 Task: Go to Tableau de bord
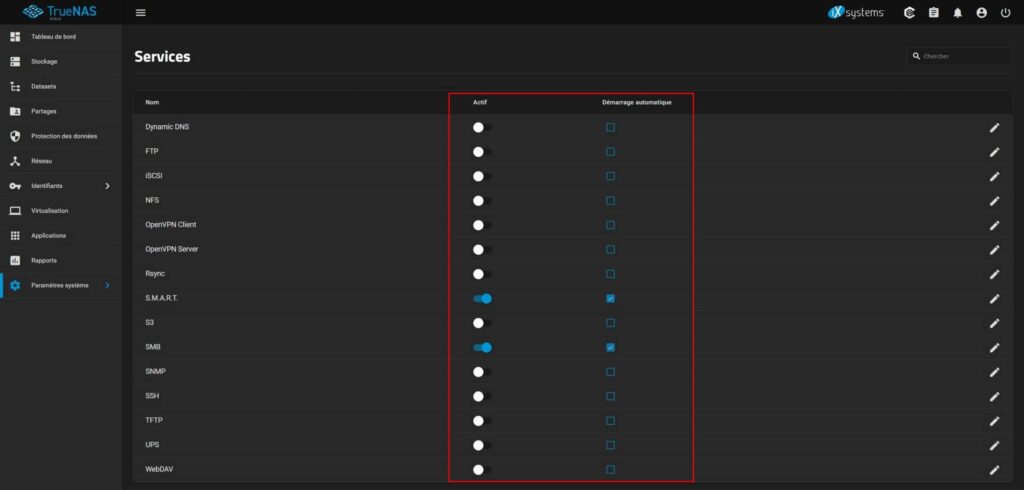61,37
